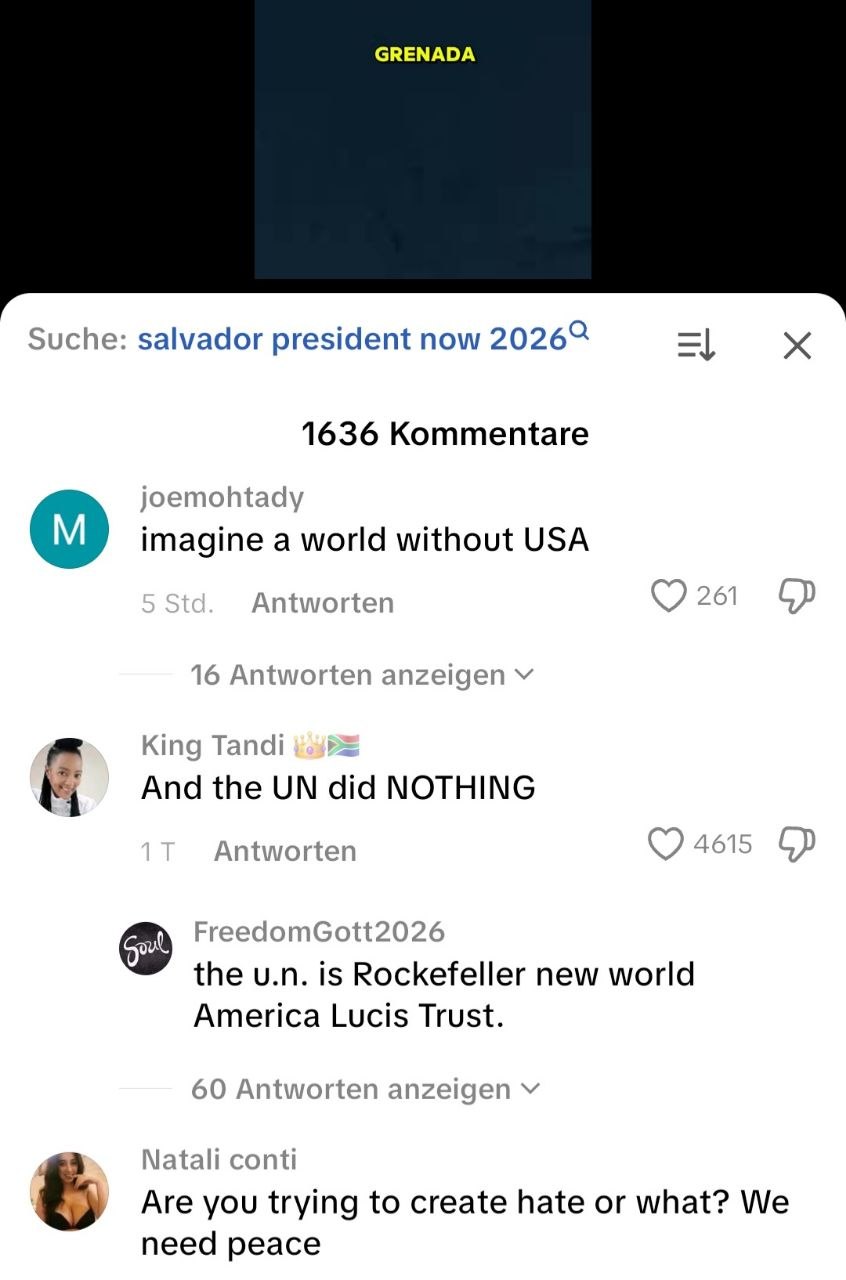Image resolution: width=846 pixels, height=1280 pixels.
Task: Dislike joemohtady's comment
Action: 796,596
